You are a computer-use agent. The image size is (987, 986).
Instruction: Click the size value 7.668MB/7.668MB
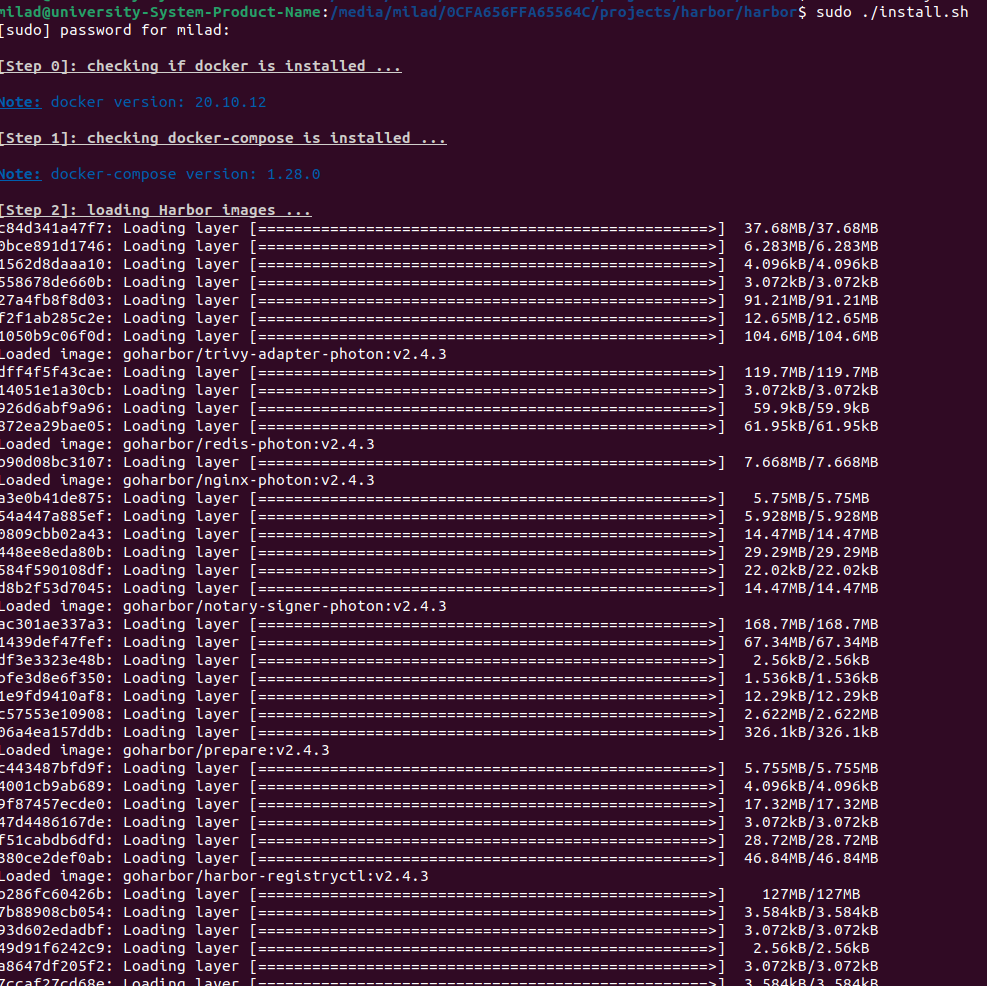pos(811,462)
